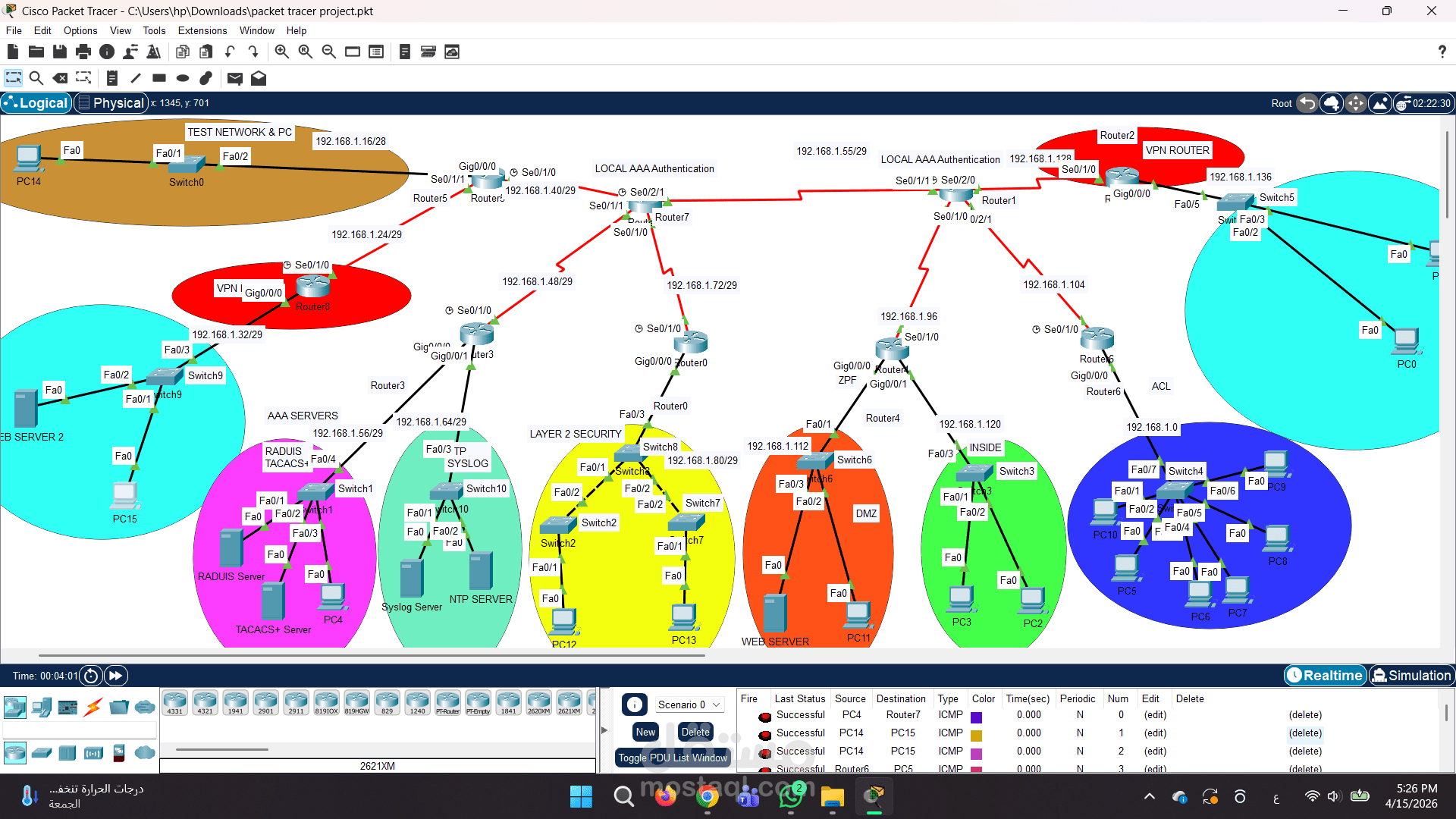Open the Tools menu

[154, 30]
